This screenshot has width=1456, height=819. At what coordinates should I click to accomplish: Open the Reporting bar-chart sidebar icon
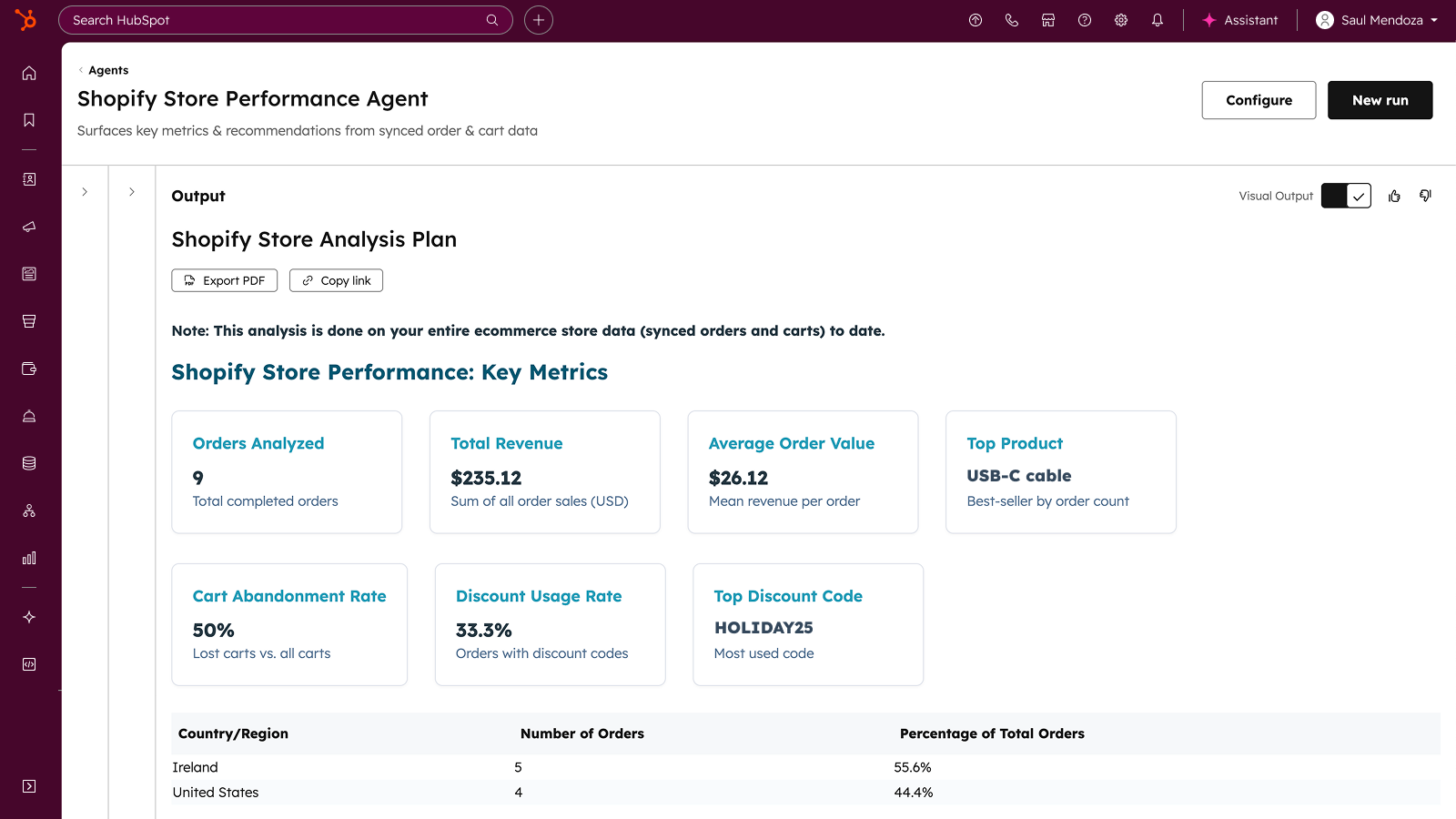[x=28, y=558]
